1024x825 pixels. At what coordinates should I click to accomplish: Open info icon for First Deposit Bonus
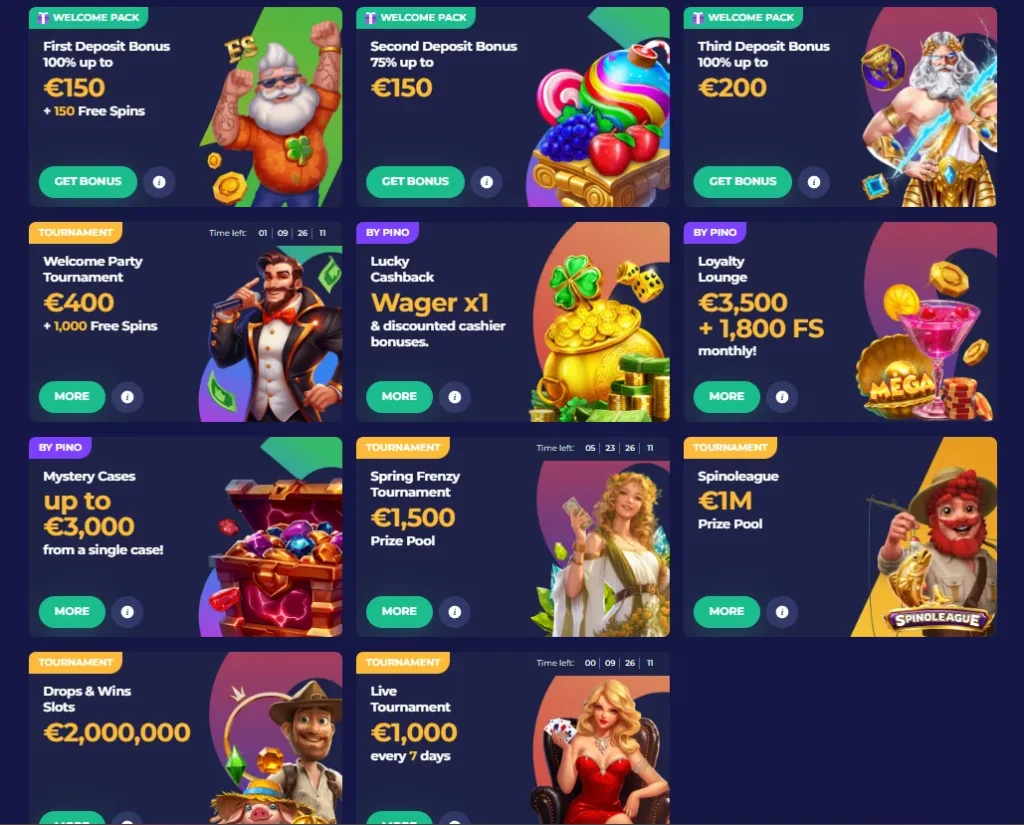pos(159,182)
